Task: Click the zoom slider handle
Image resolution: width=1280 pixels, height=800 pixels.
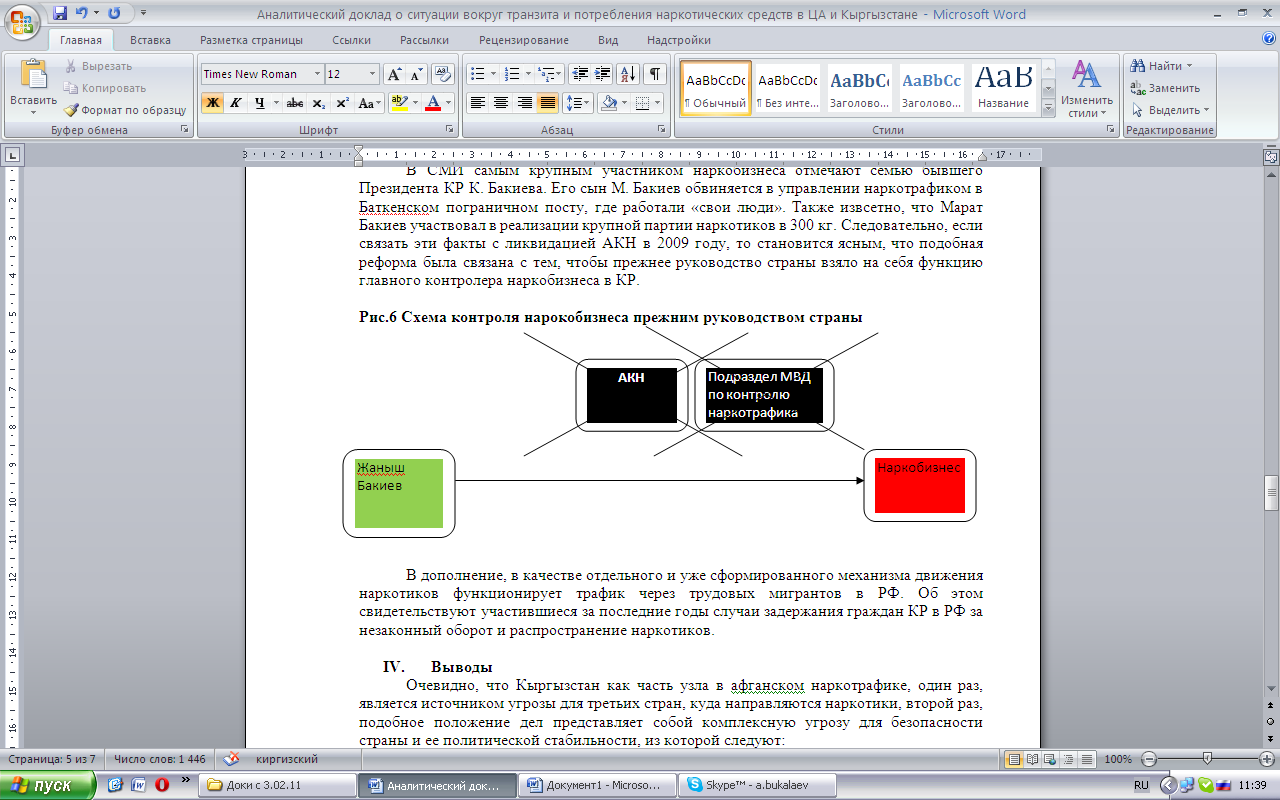Action: [1207, 759]
